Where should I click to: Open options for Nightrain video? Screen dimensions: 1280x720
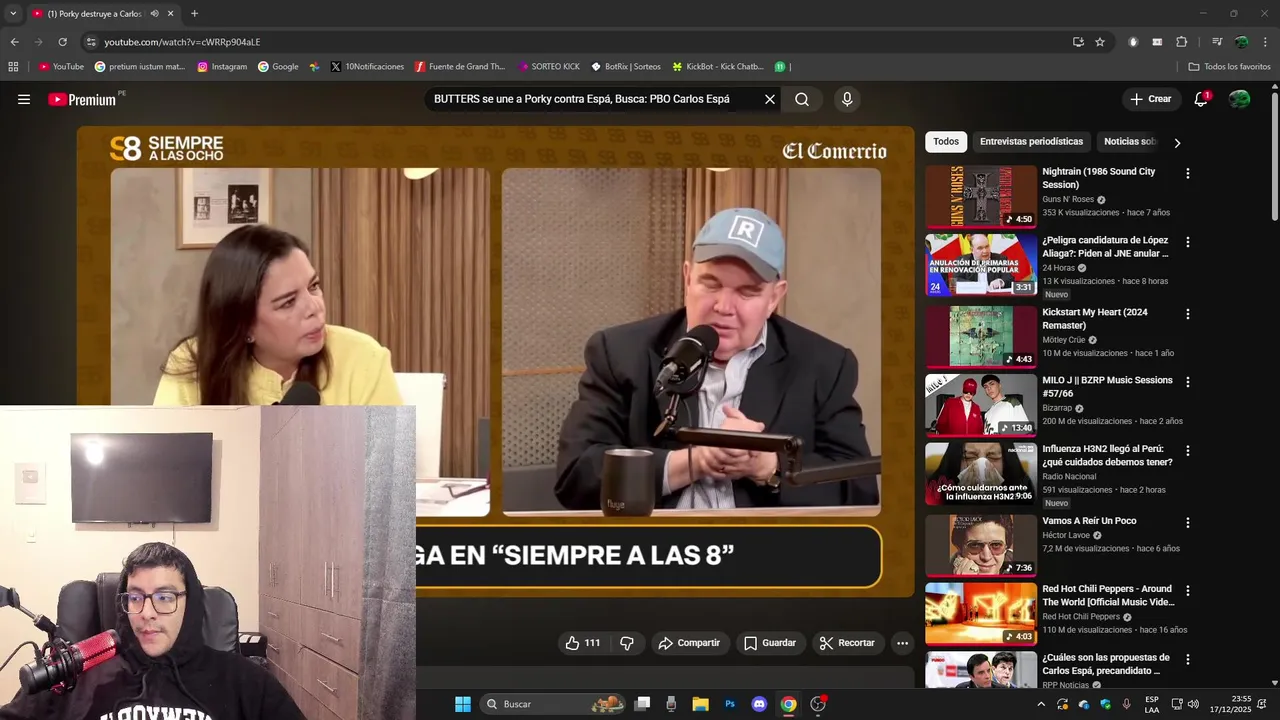point(1188,174)
